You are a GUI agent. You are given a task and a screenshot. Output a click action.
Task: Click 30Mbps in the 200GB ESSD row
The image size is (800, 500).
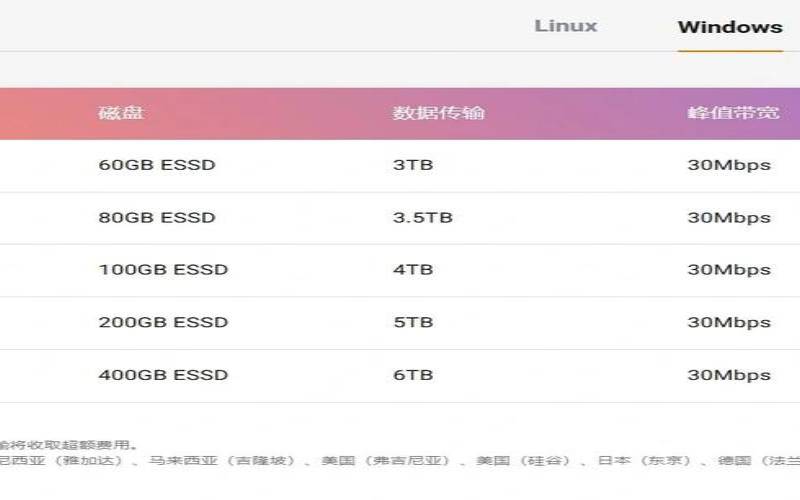729,322
